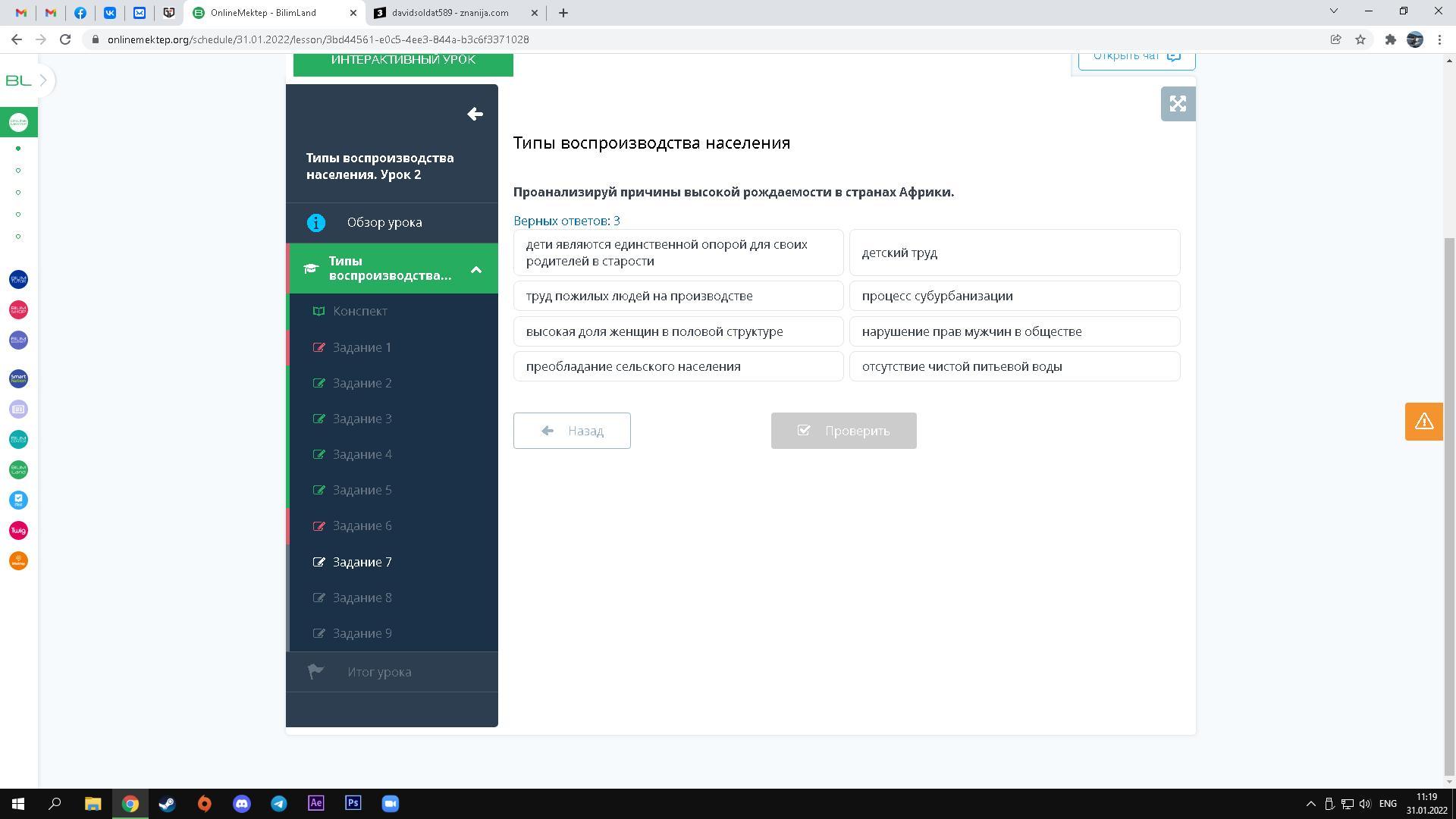Select answer 'отсутствие чистой питьевой воды'
This screenshot has width=1456, height=819.
[1014, 366]
